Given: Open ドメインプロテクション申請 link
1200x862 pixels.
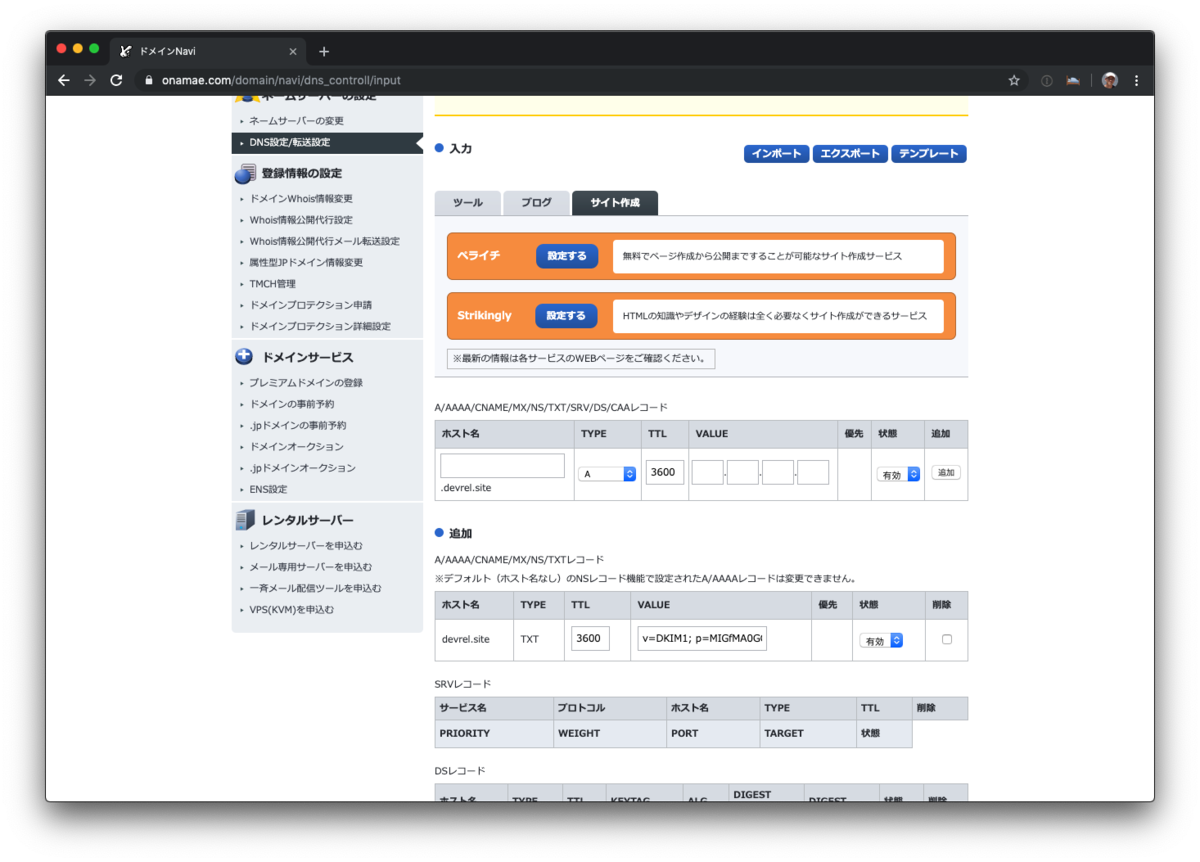Looking at the screenshot, I should point(310,305).
